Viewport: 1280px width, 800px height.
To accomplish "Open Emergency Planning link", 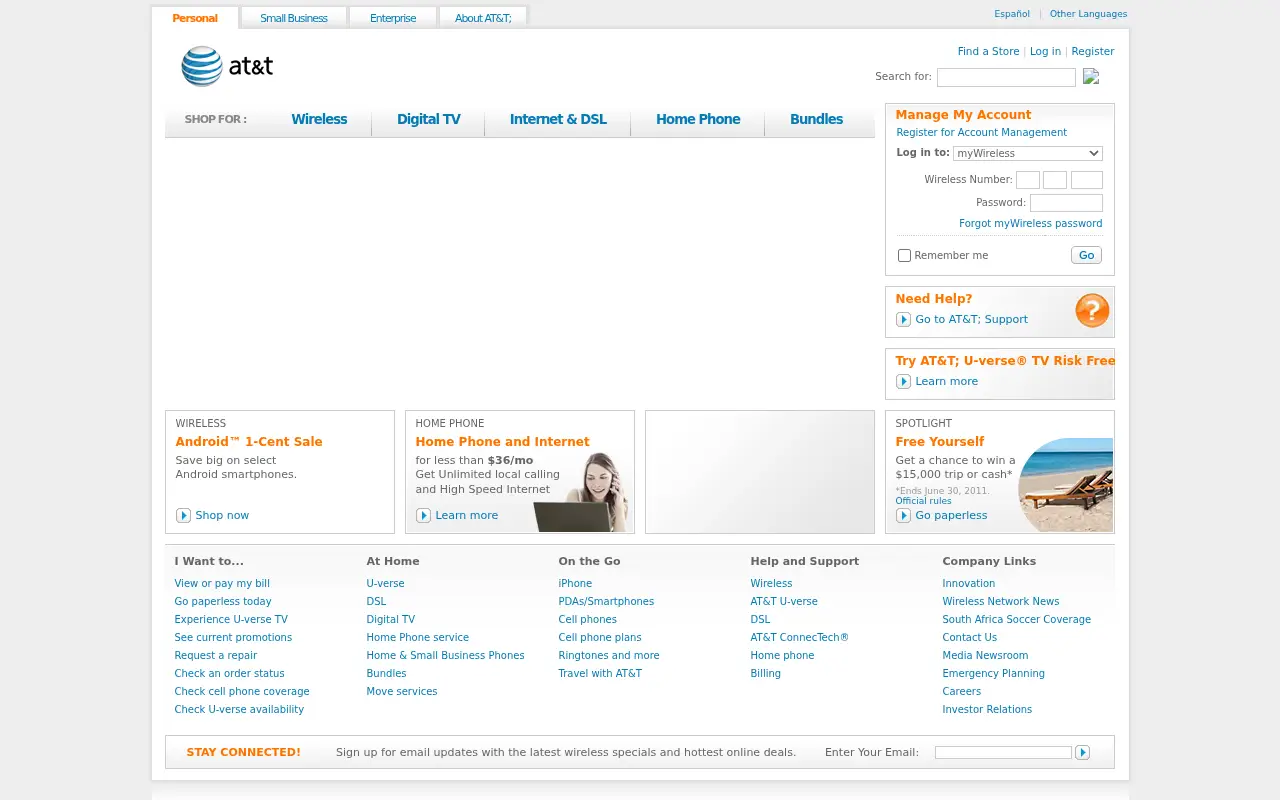I will [993, 674].
